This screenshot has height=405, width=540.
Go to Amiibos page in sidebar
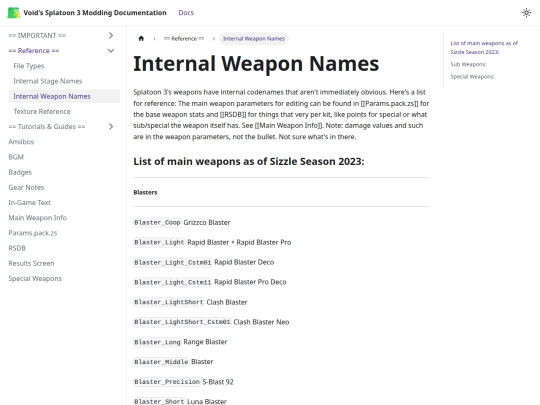(x=21, y=142)
